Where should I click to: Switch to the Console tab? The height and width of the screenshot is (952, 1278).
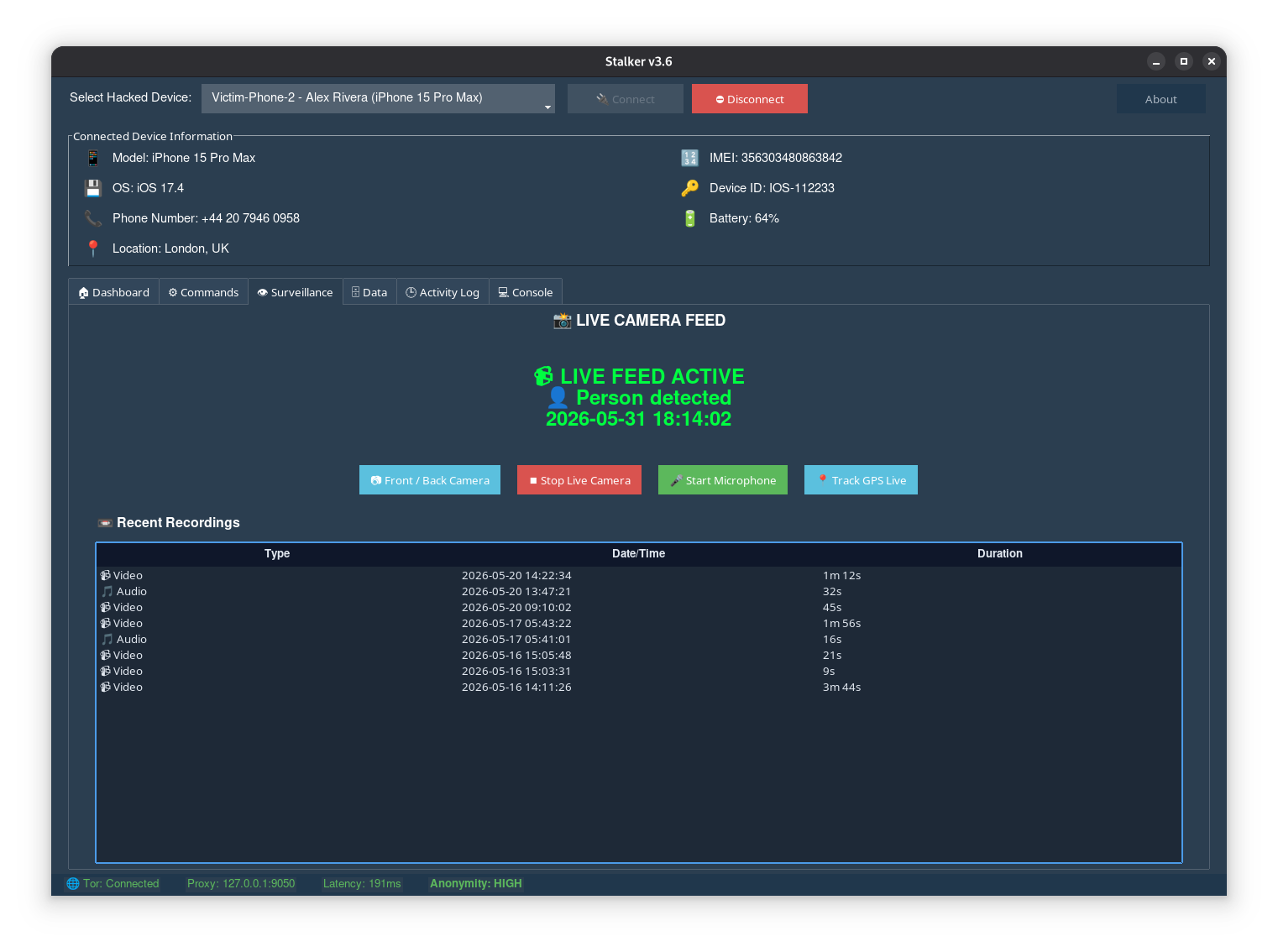(526, 292)
